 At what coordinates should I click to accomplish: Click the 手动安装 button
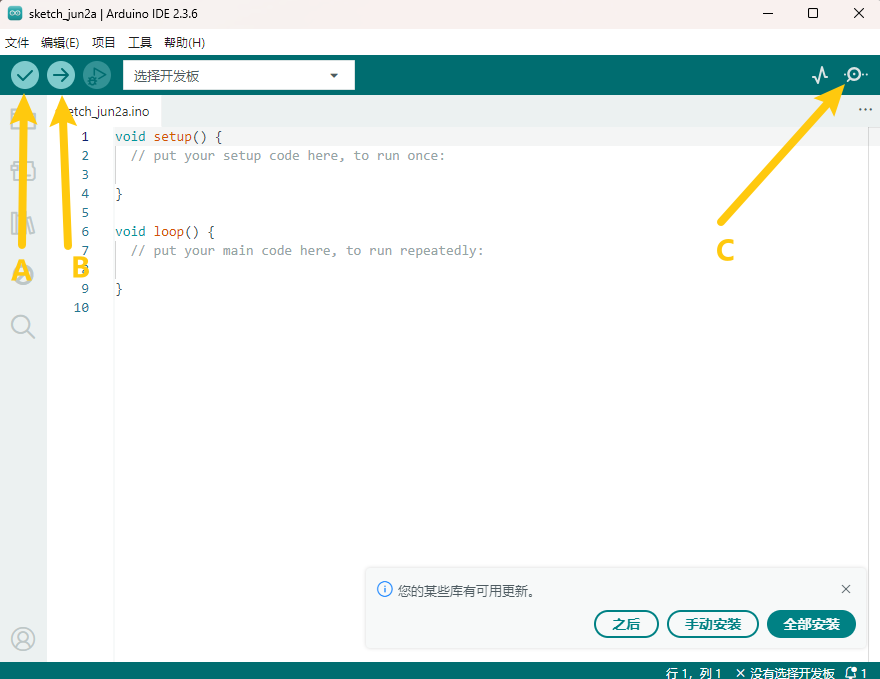click(713, 624)
